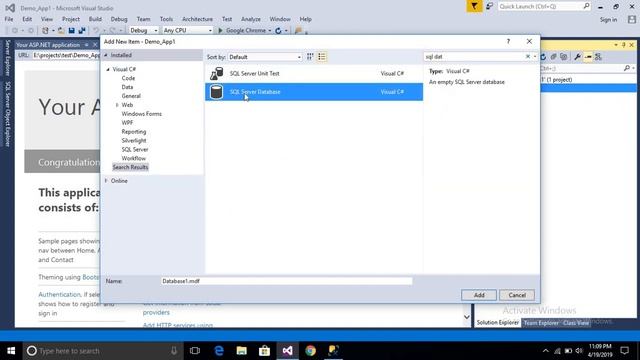Image resolution: width=640 pixels, height=360 pixels.
Task: Select the SQL Server Unit Test template
Action: 314,73
